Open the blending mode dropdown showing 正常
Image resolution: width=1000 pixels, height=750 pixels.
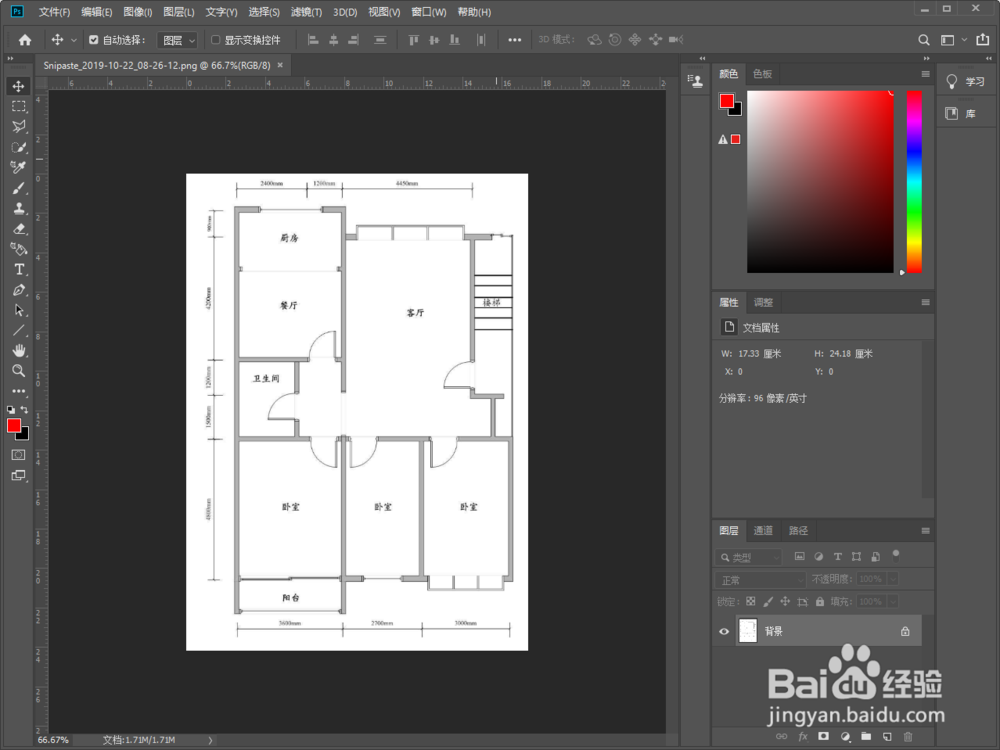(x=759, y=579)
